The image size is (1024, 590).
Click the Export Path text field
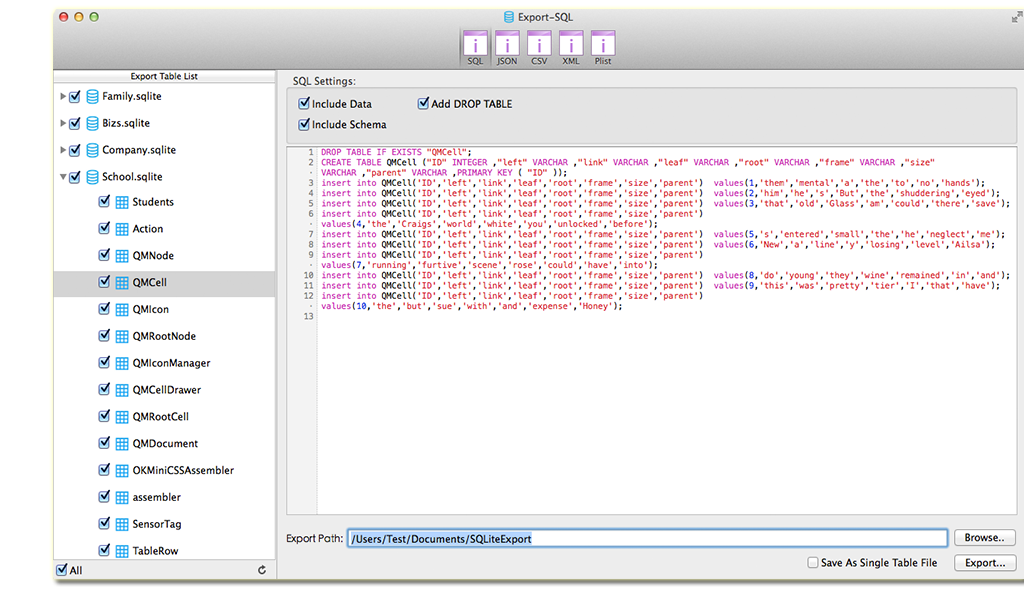pos(646,539)
